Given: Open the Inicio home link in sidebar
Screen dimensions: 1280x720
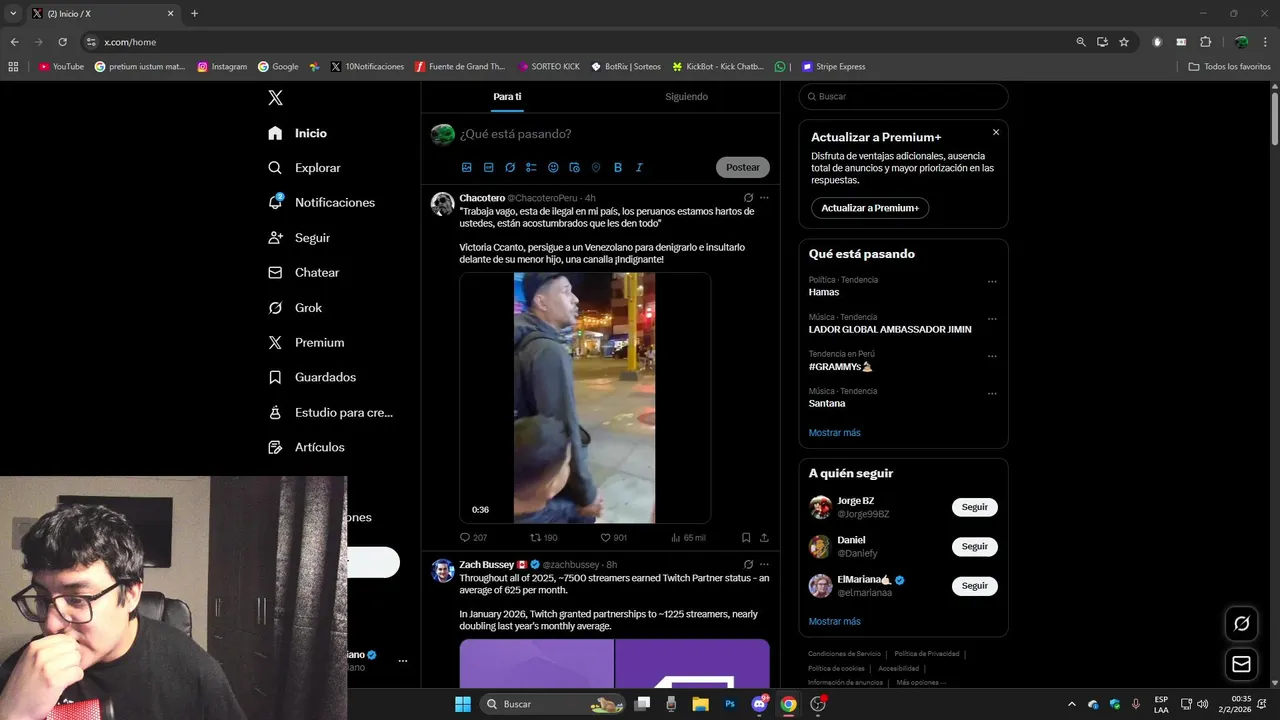Looking at the screenshot, I should click(x=298, y=133).
